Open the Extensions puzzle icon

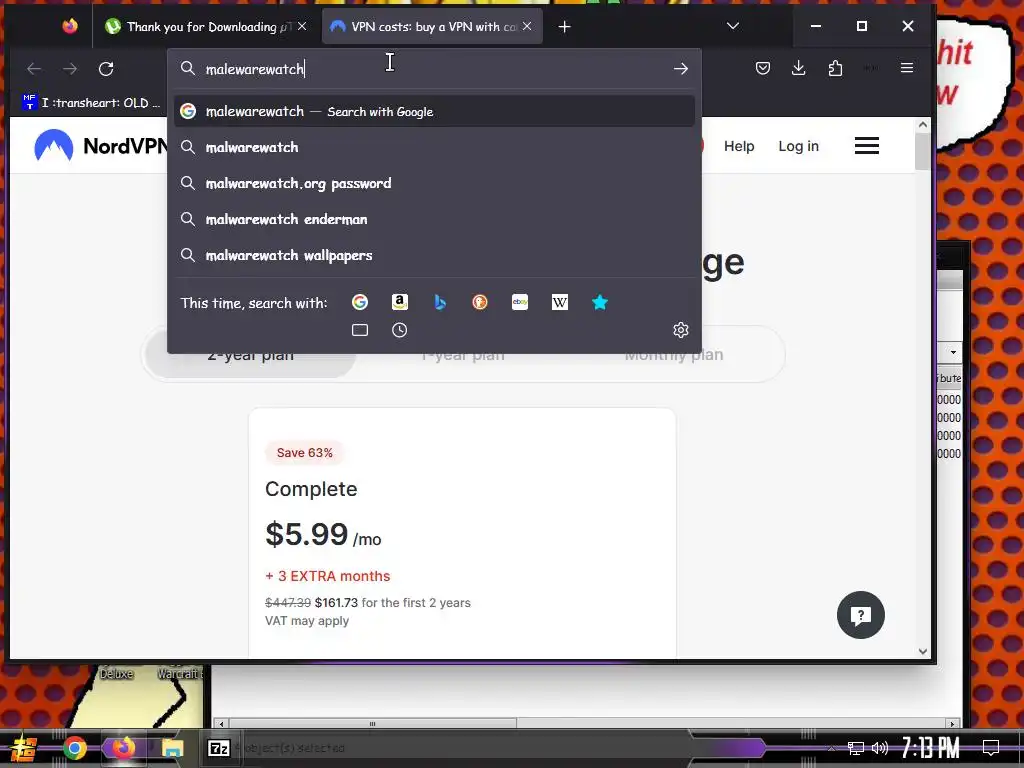tap(835, 68)
